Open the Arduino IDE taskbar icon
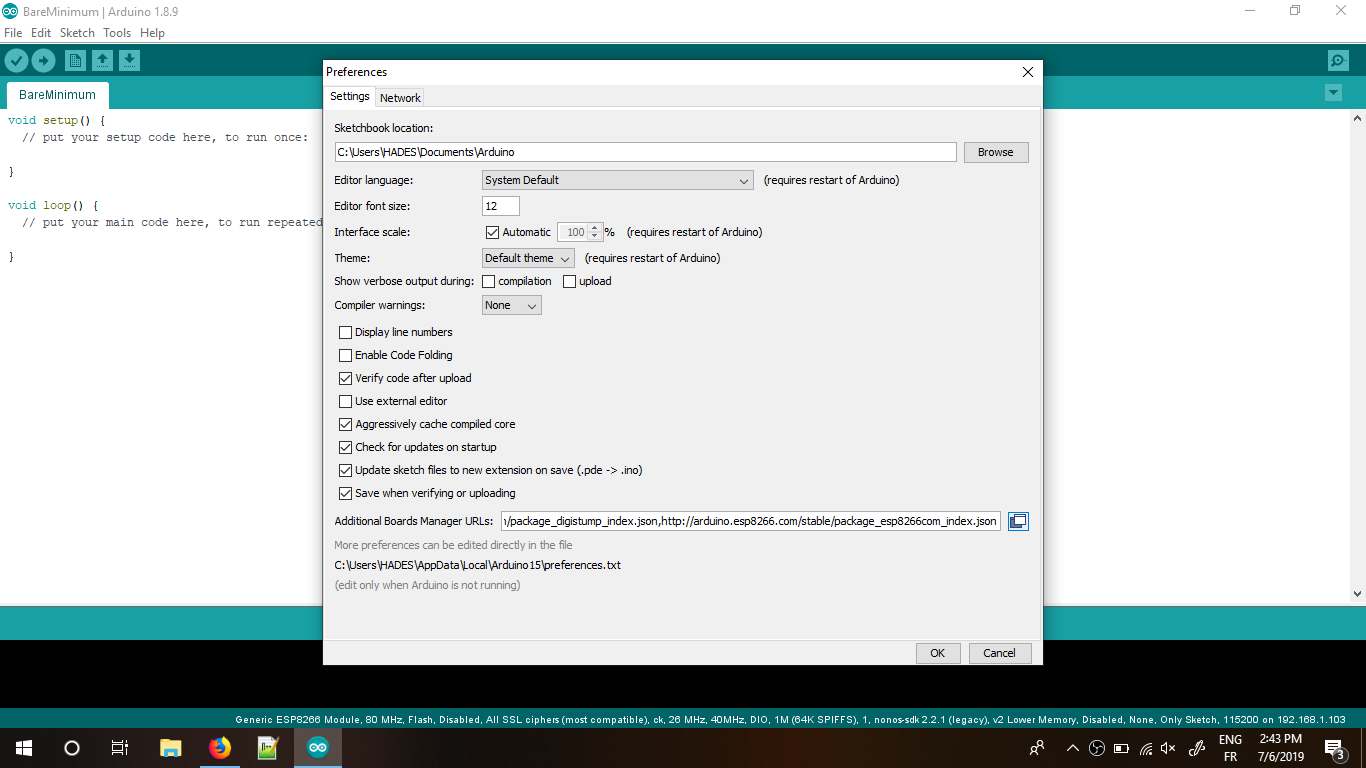 (317, 747)
